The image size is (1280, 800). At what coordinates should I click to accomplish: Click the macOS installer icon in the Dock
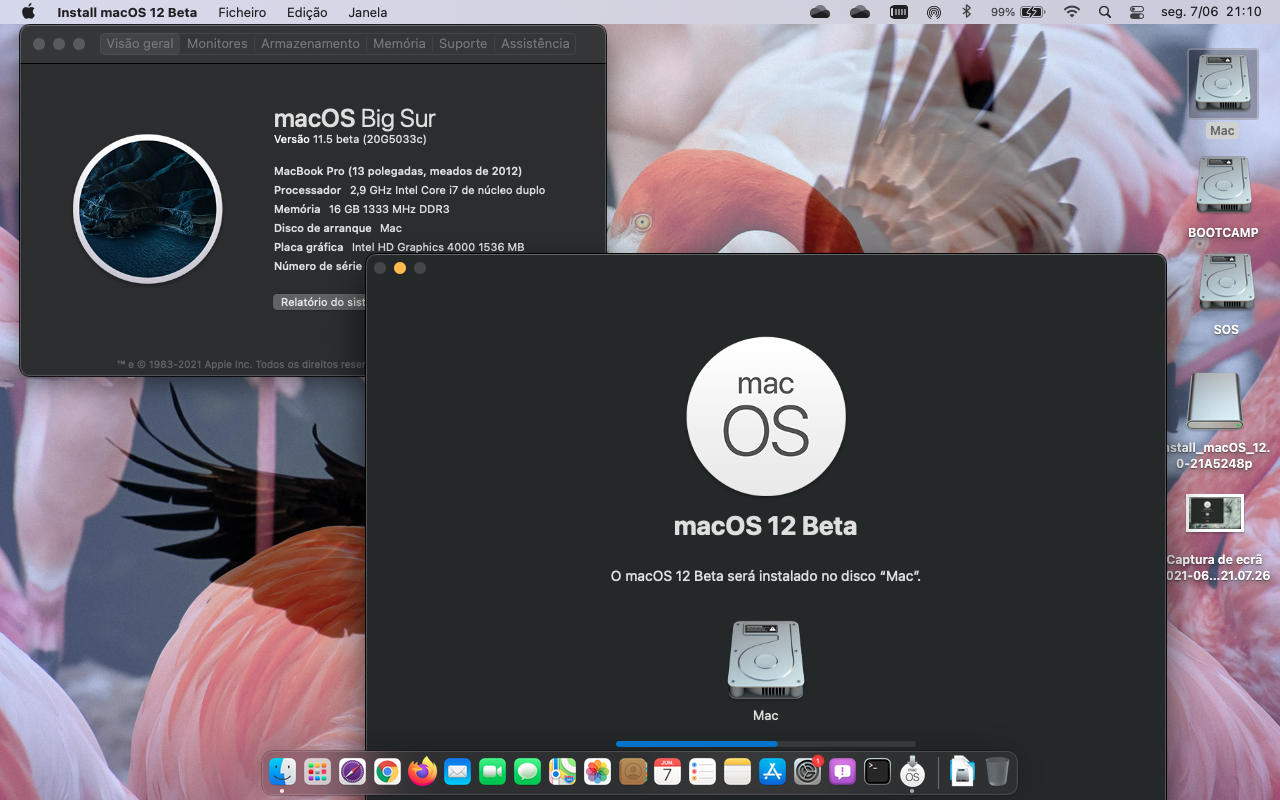[912, 771]
